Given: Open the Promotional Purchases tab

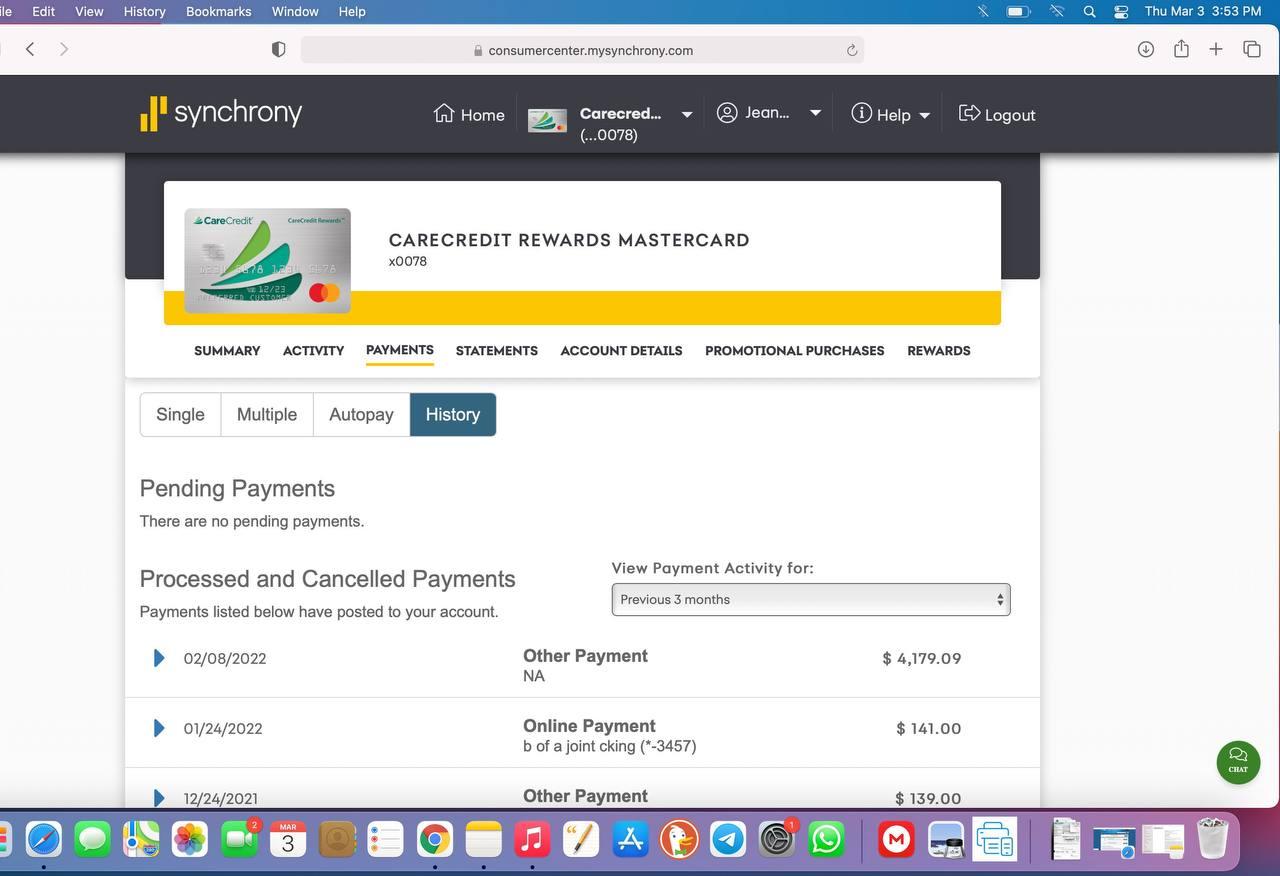Looking at the screenshot, I should coord(794,351).
